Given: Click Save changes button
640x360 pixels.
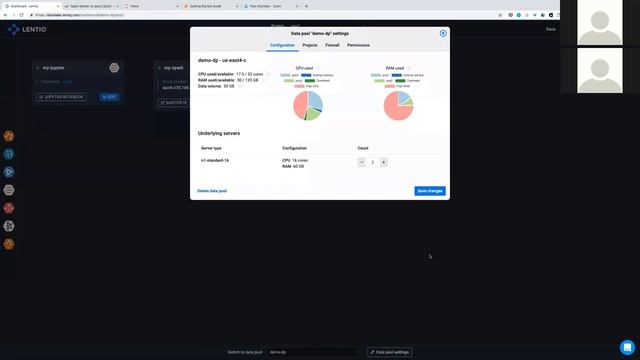Looking at the screenshot, I should [430, 191].
